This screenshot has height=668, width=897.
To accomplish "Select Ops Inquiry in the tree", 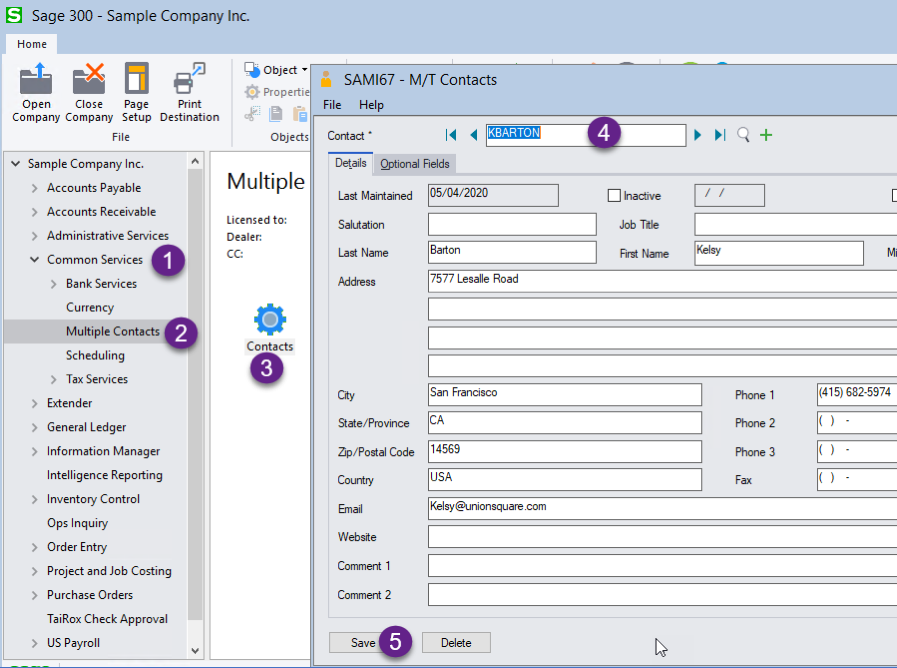I will (77, 523).
